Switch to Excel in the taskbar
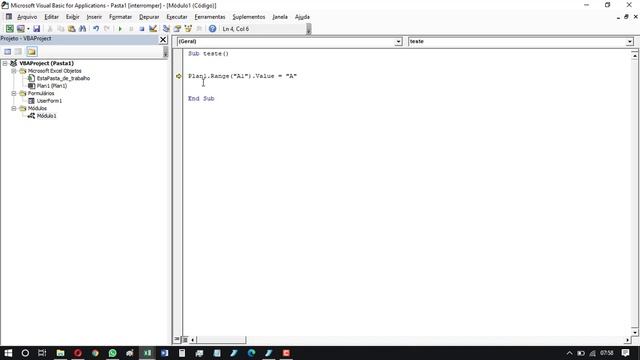The width and height of the screenshot is (640, 360). point(147,353)
